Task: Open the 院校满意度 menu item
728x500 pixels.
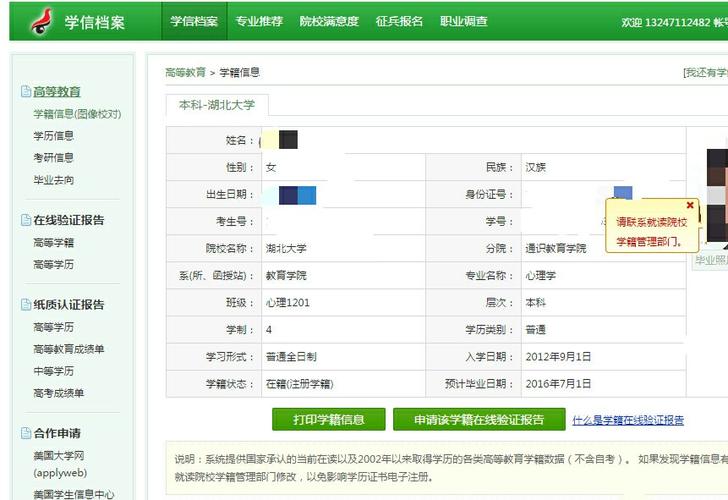Action: [x=329, y=21]
